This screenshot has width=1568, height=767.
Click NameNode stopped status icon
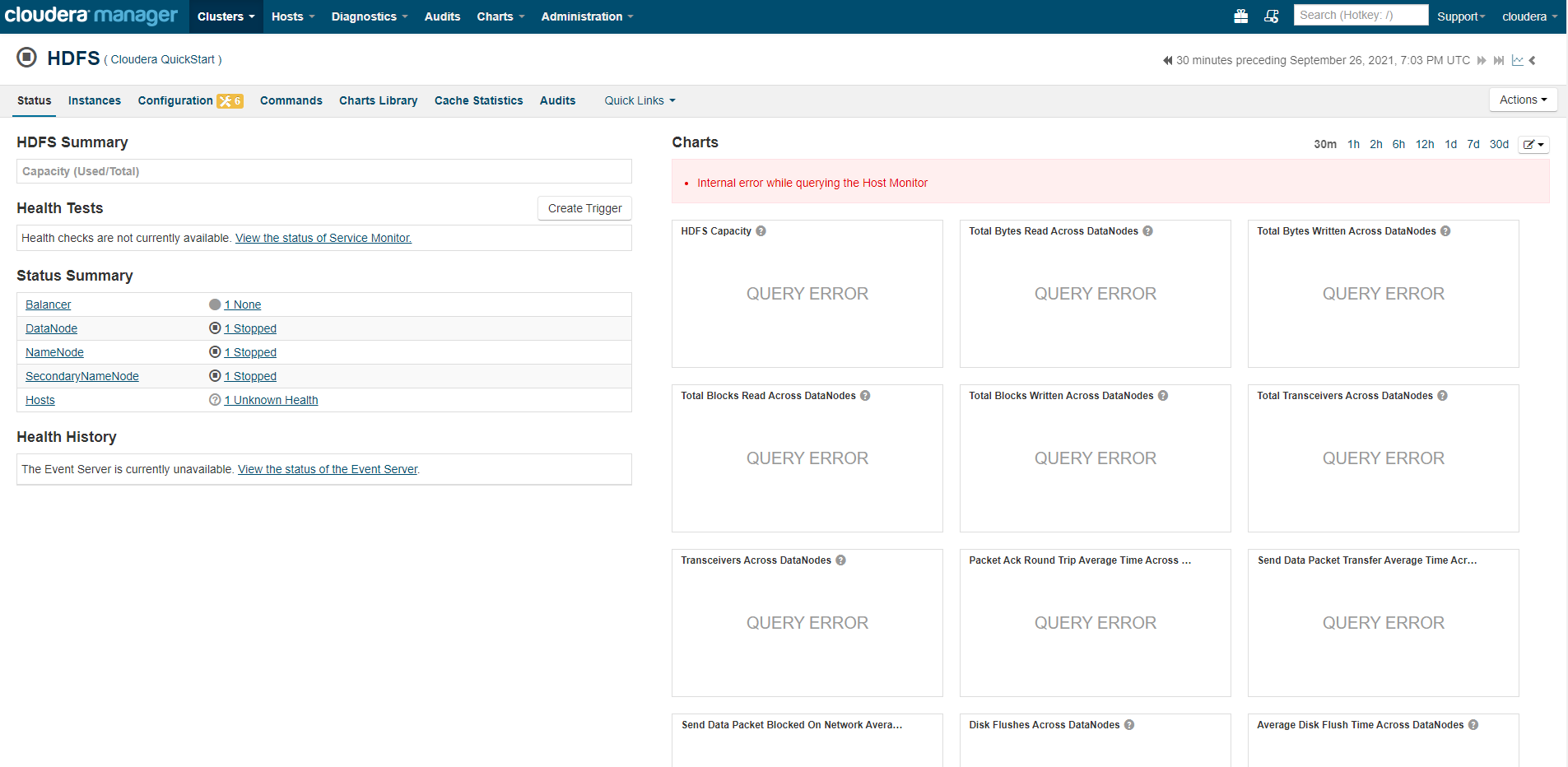(x=215, y=351)
